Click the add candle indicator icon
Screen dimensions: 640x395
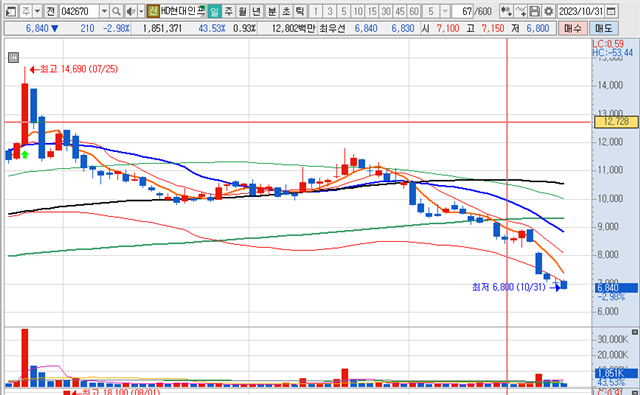506,11
